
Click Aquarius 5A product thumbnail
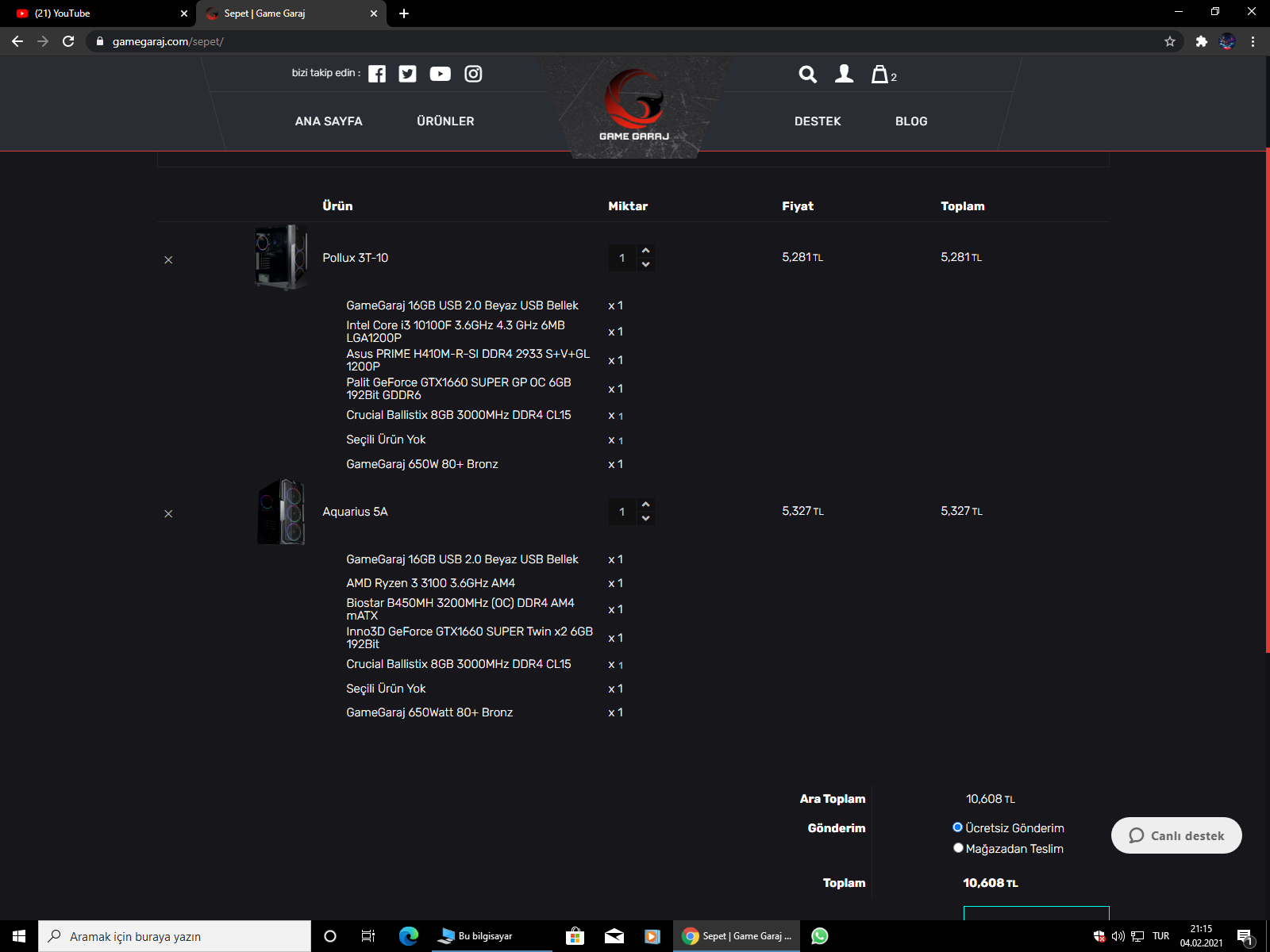pyautogui.click(x=282, y=512)
